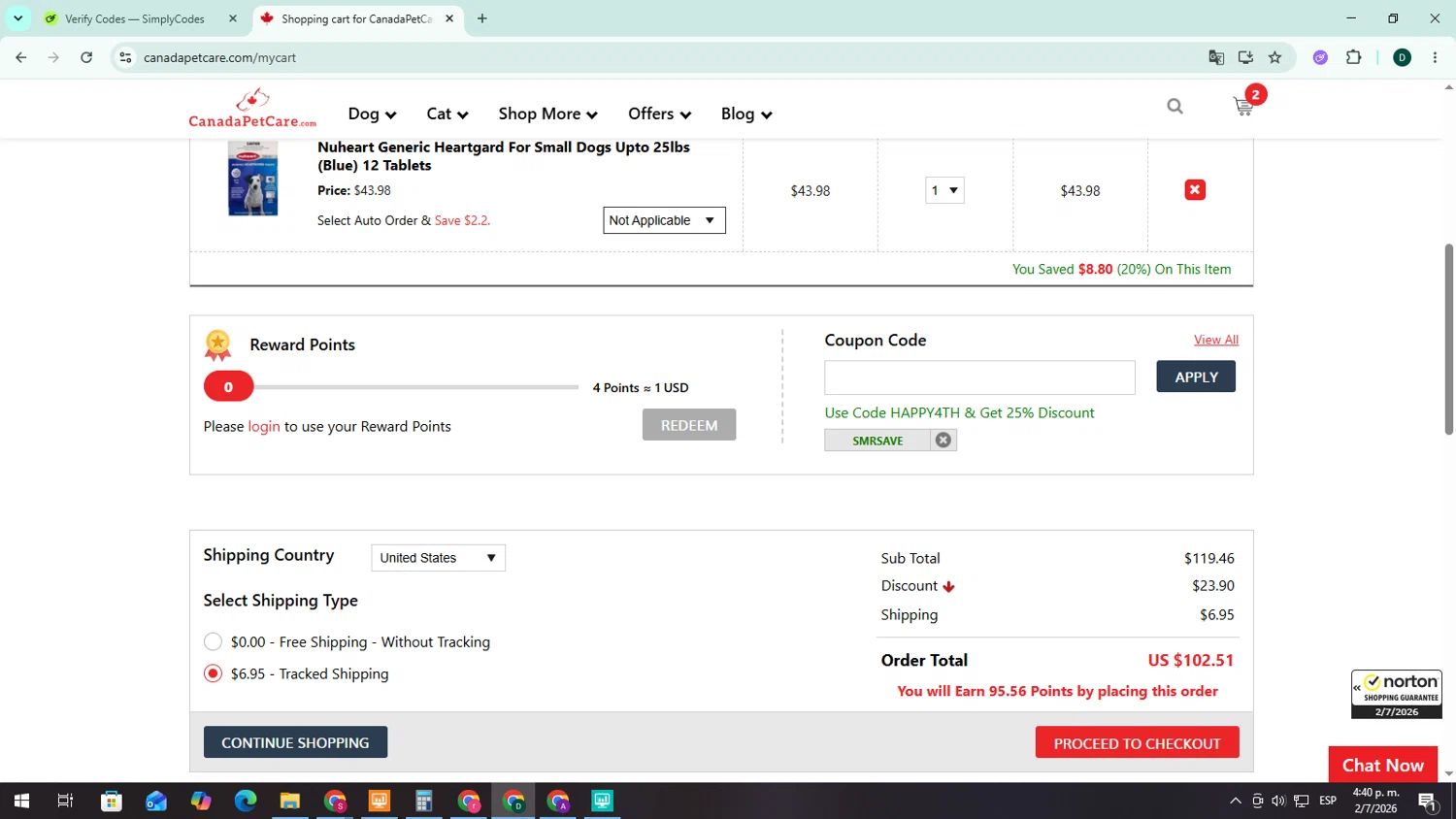Viewport: 1456px width, 819px height.
Task: Open the Nuheart Generic Heartgard product title link
Action: 504,156
